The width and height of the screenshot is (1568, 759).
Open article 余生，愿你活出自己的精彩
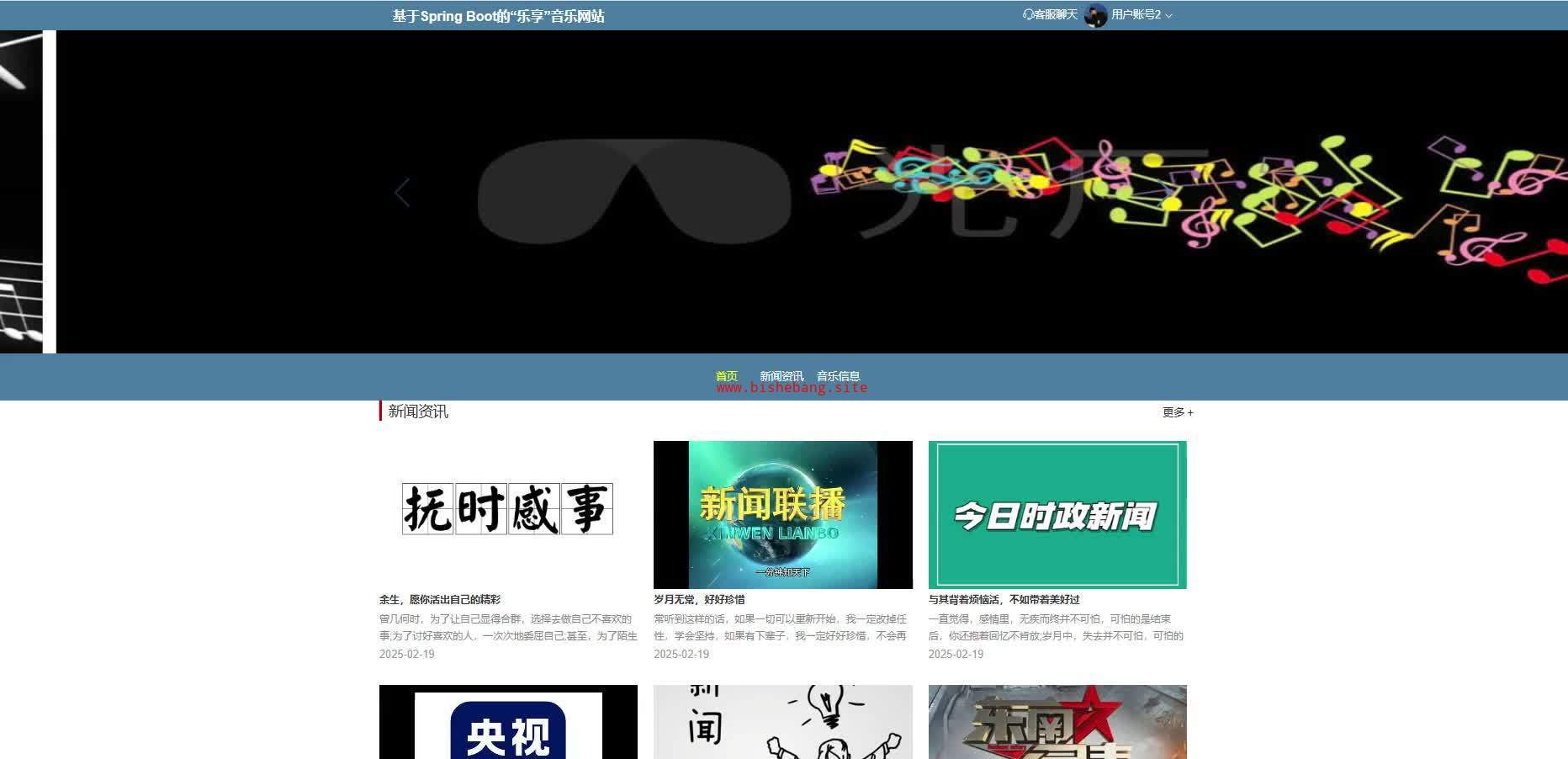440,600
